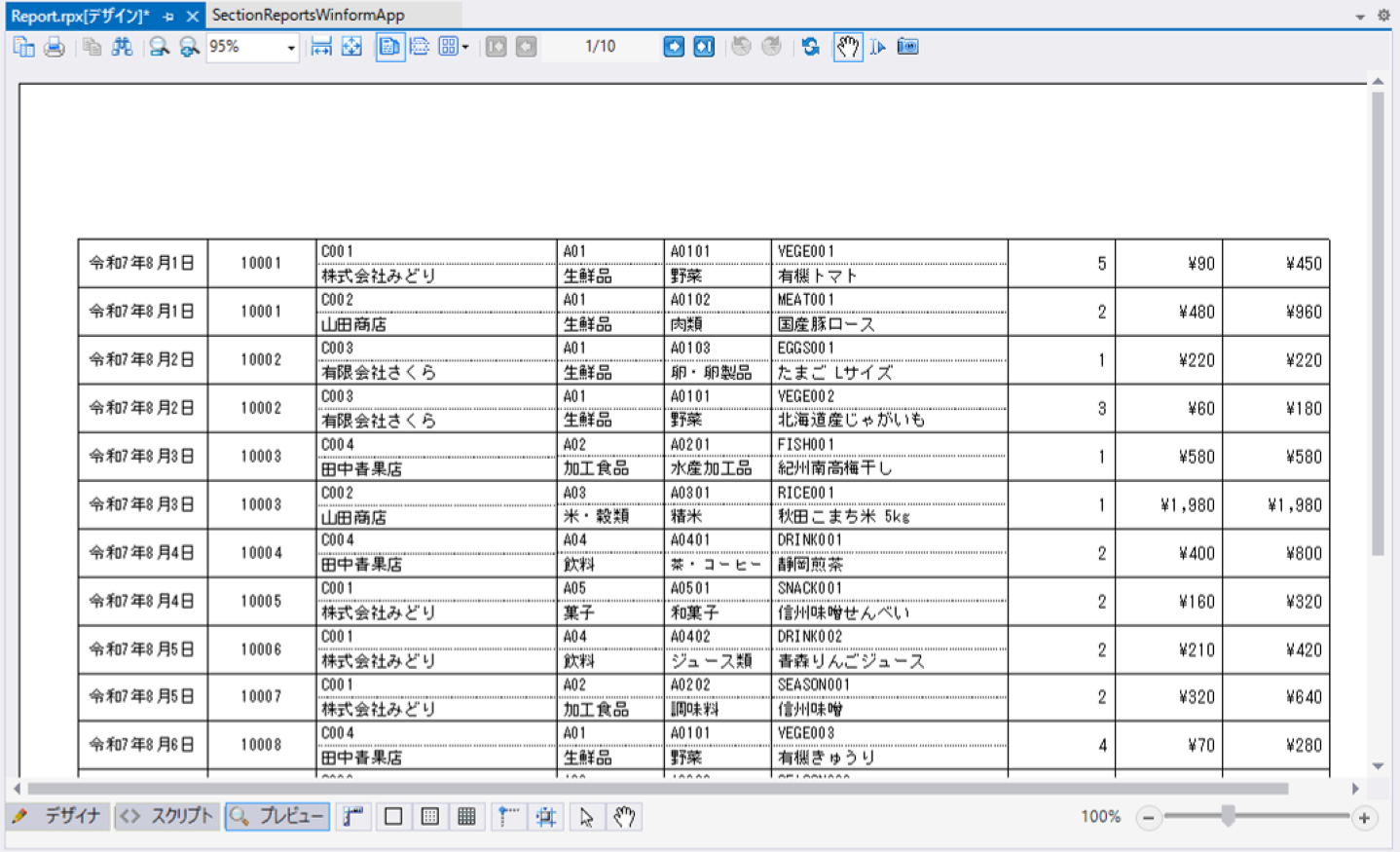The width and height of the screenshot is (1400, 852).
Task: Expand the multi-page view dropdown arrow
Action: (465, 47)
